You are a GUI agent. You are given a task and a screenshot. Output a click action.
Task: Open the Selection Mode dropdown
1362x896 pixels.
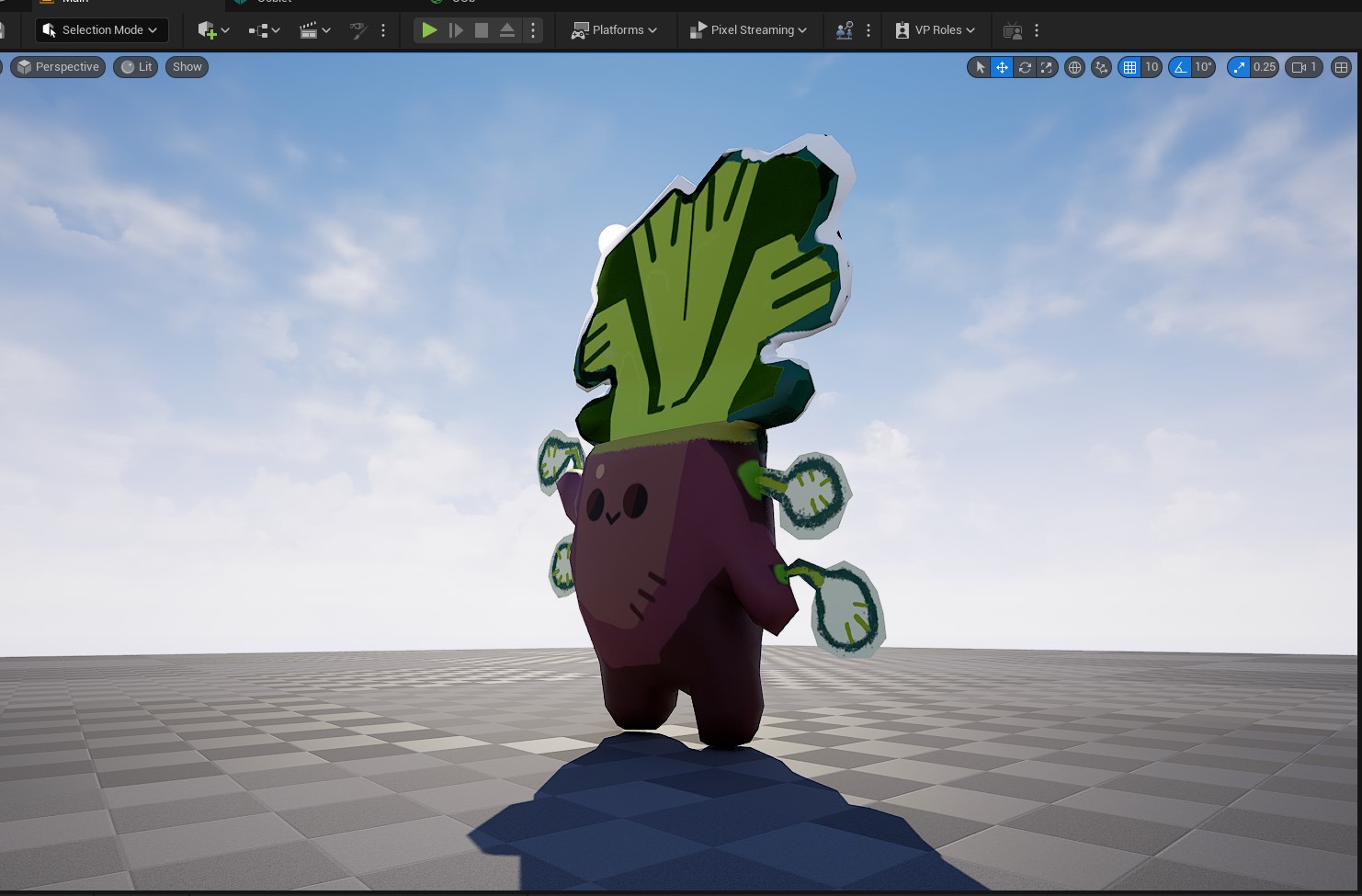click(x=101, y=30)
